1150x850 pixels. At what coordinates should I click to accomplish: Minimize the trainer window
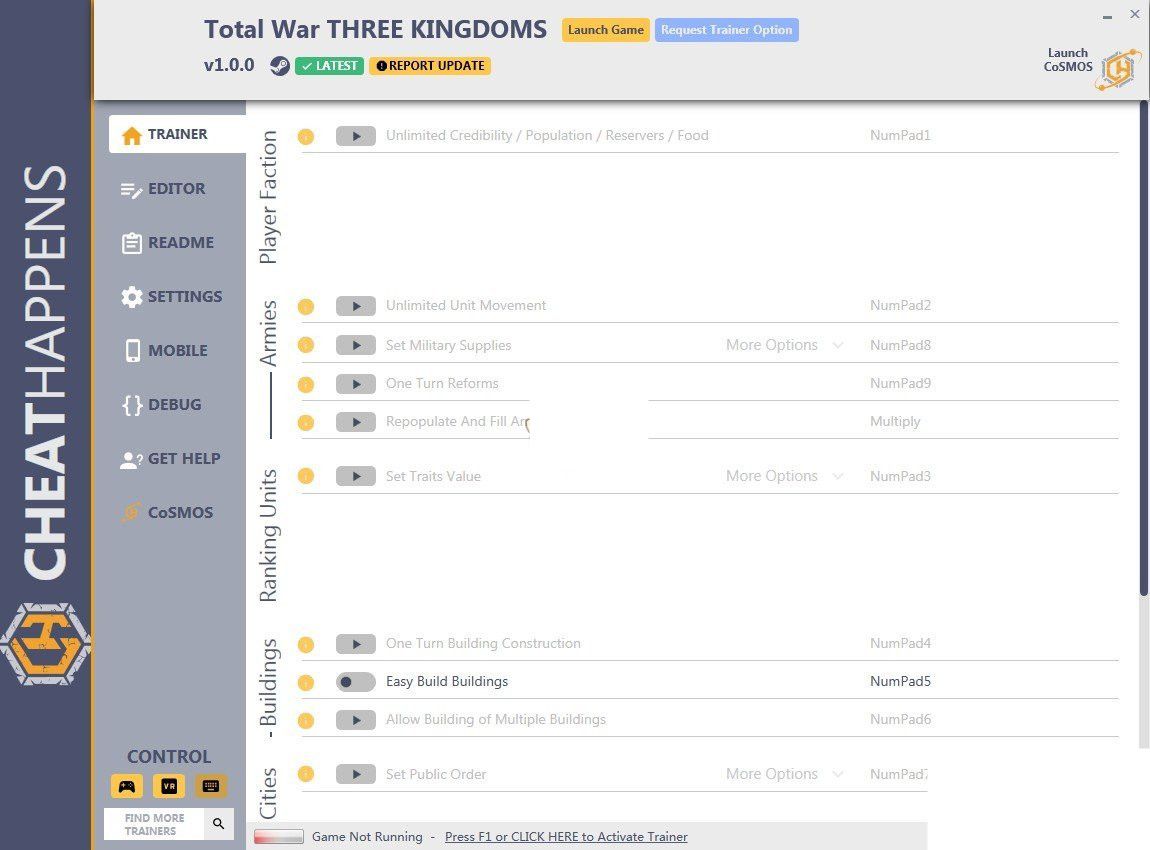pos(1107,16)
